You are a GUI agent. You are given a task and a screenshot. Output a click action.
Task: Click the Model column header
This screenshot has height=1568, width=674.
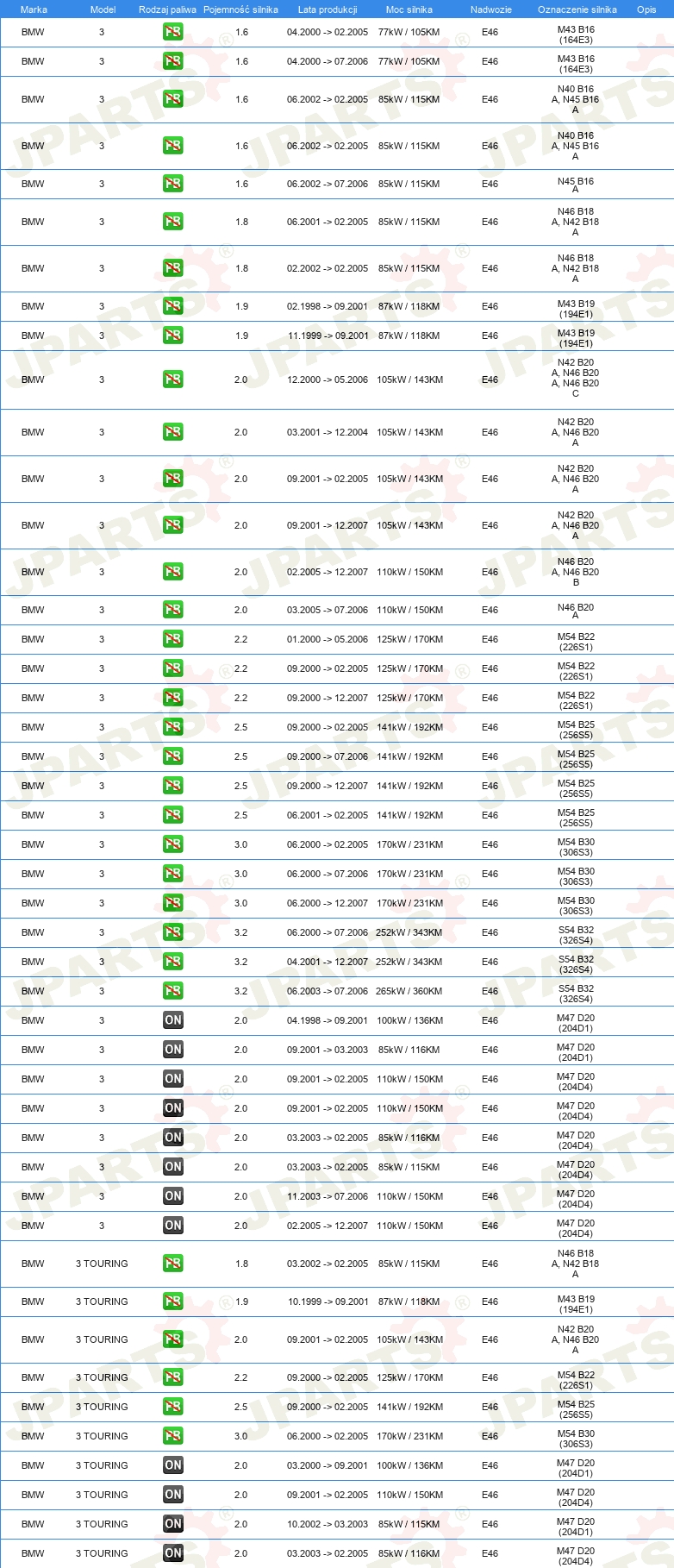point(103,9)
